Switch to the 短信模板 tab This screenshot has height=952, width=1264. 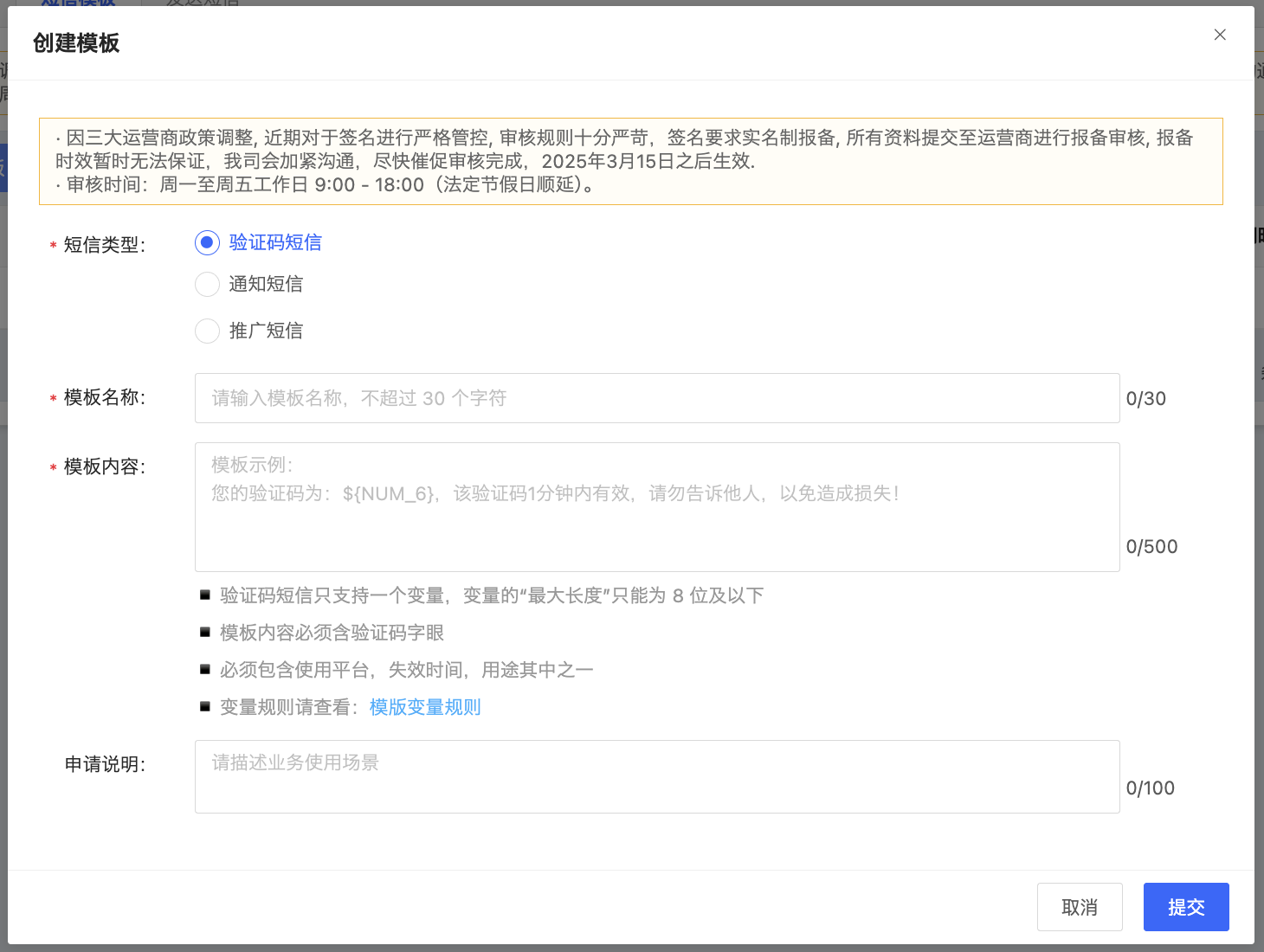point(78,4)
